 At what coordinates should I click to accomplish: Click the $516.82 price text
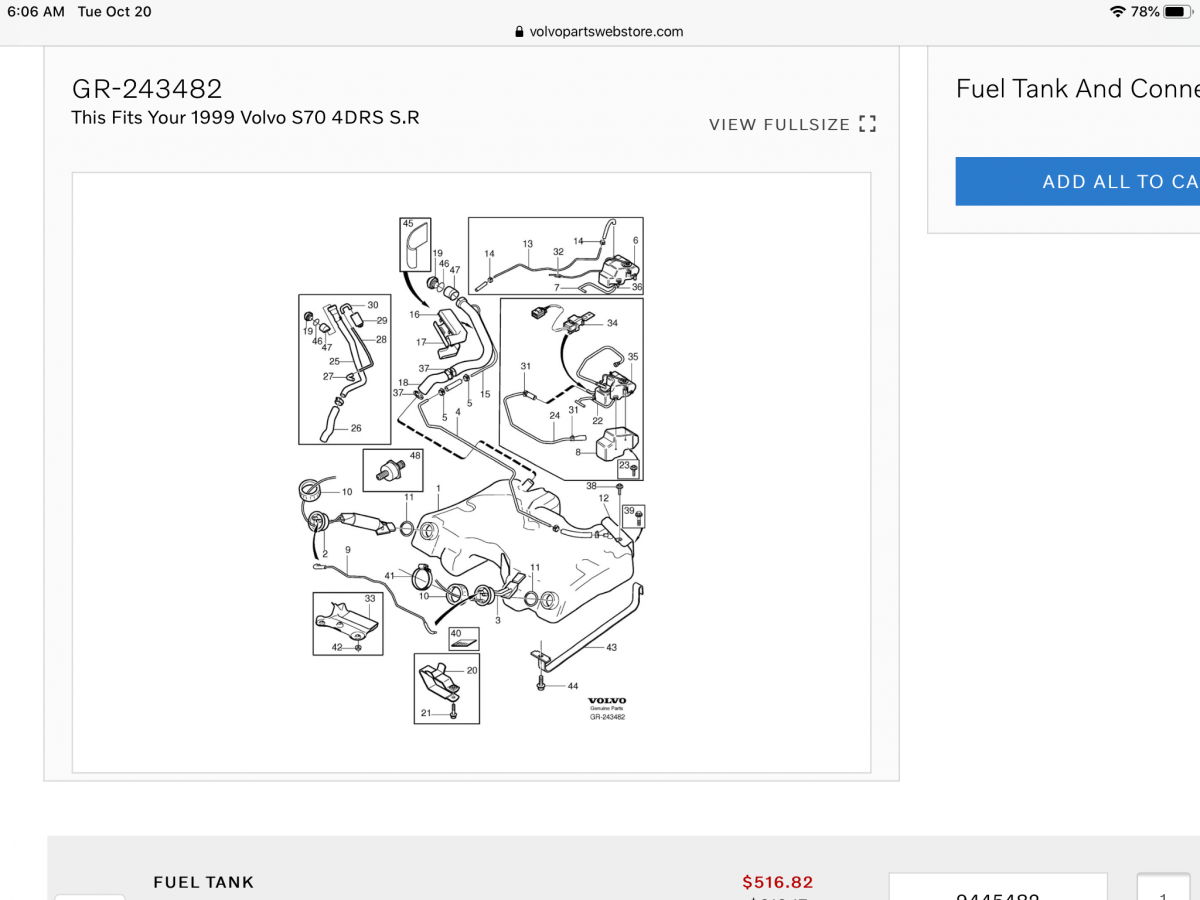point(777,882)
